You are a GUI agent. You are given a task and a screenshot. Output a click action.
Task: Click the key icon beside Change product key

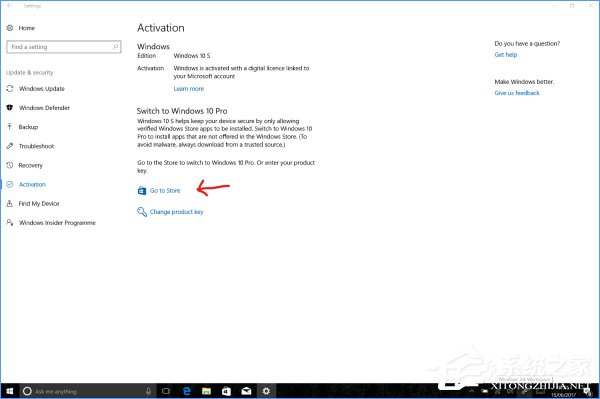pos(142,212)
